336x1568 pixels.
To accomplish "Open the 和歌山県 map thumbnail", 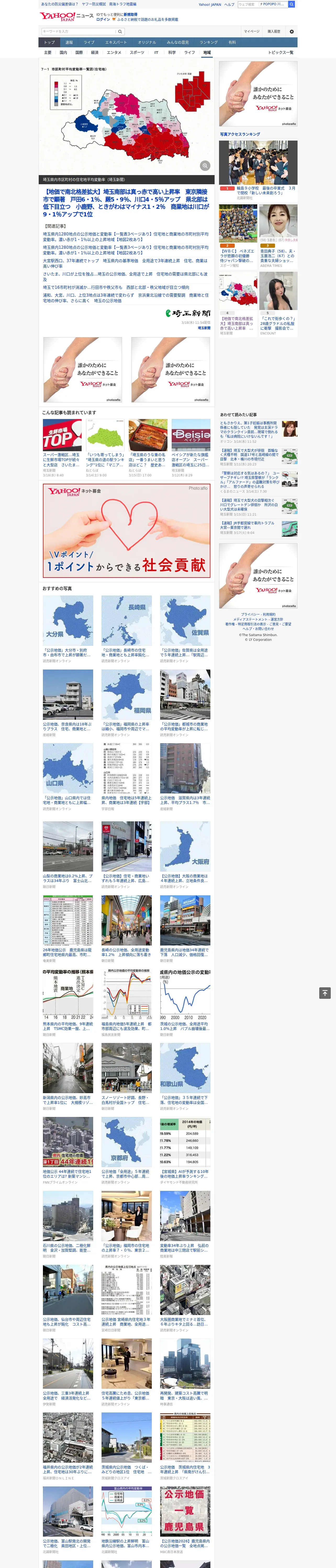I will pos(185,1068).
